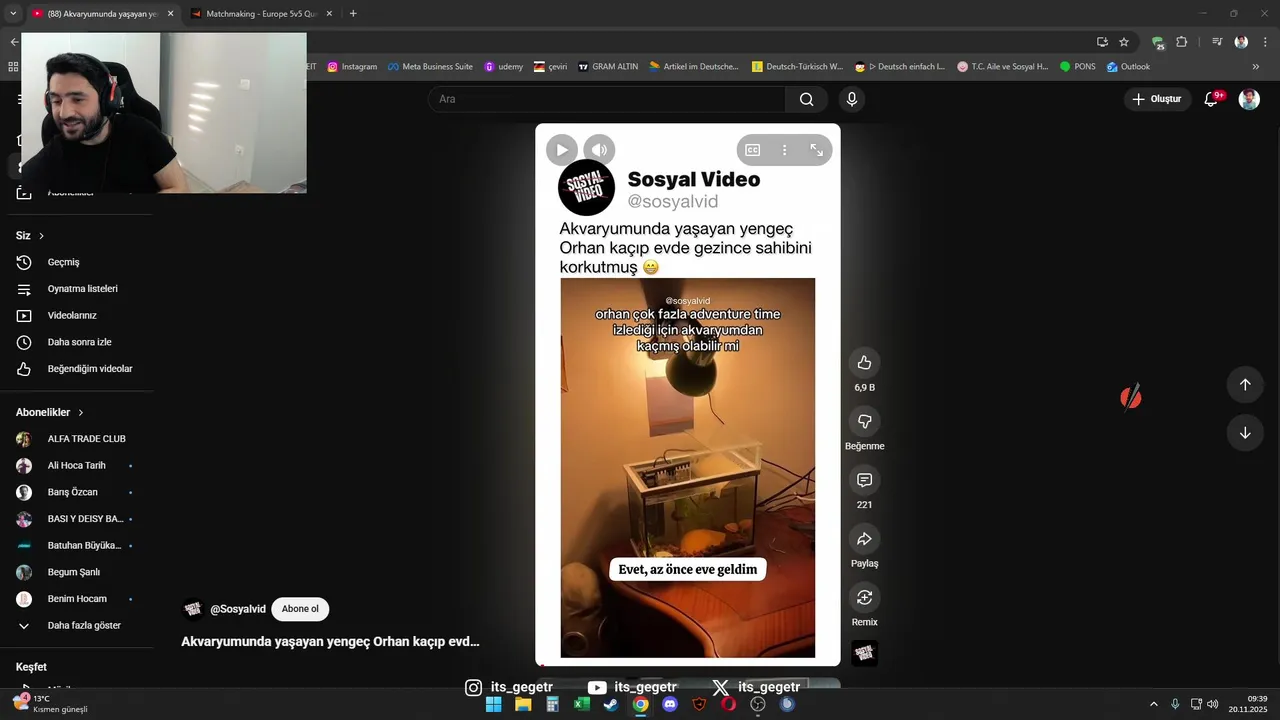Play the Shorts video
Viewport: 1280px width, 720px height.
561,150
